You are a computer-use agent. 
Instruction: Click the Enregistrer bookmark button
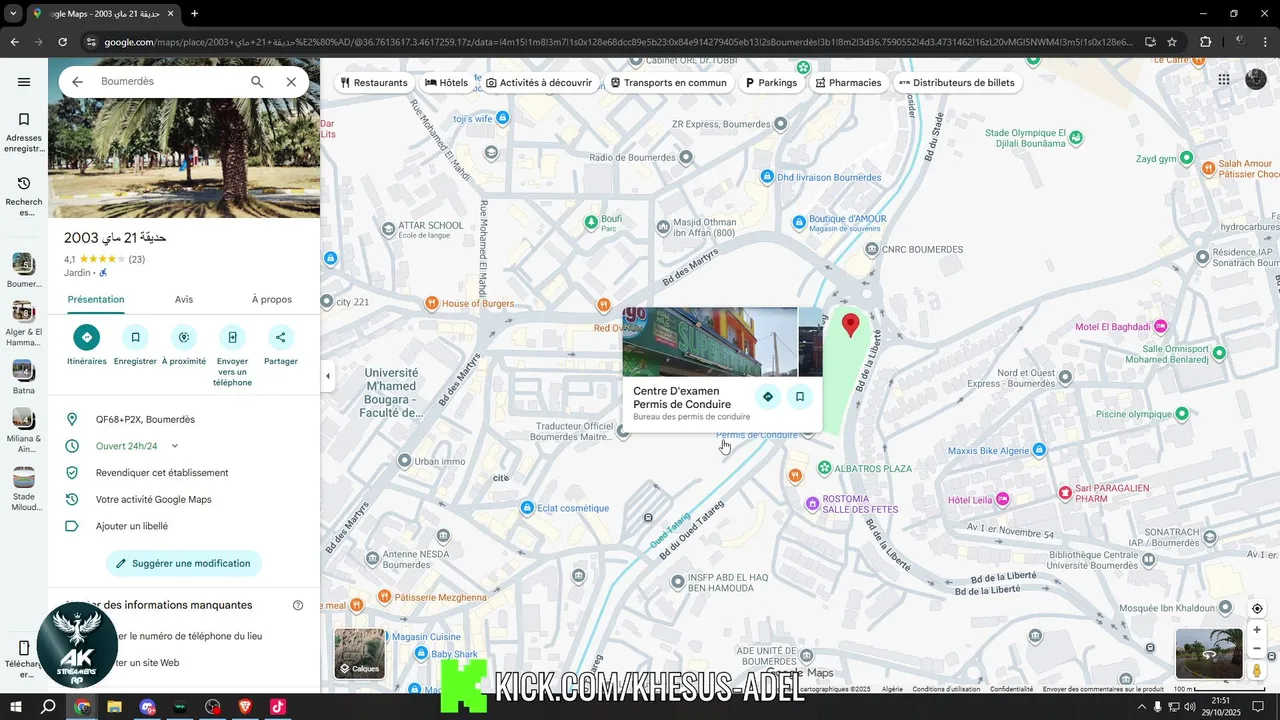pos(135,338)
